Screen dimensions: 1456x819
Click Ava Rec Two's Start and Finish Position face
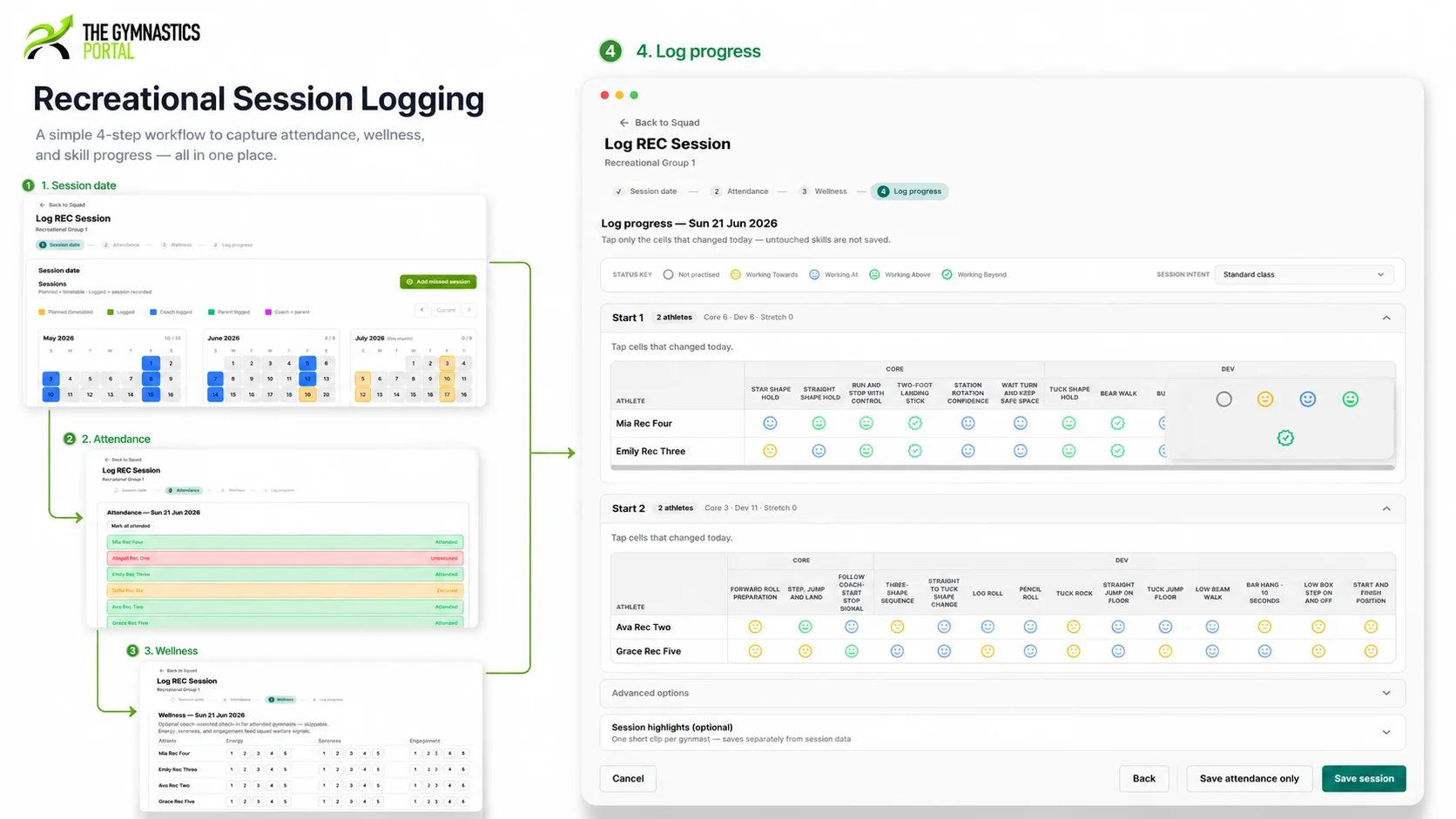click(1371, 627)
